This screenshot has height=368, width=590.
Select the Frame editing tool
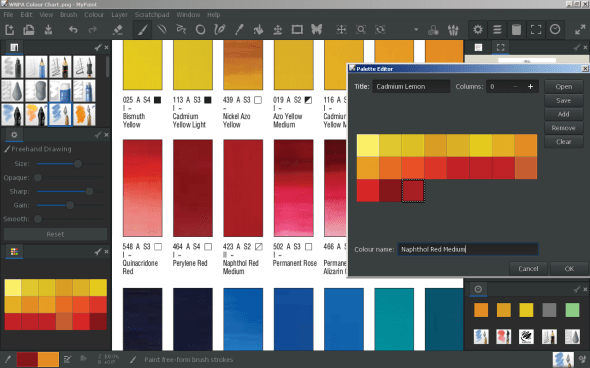[297, 30]
